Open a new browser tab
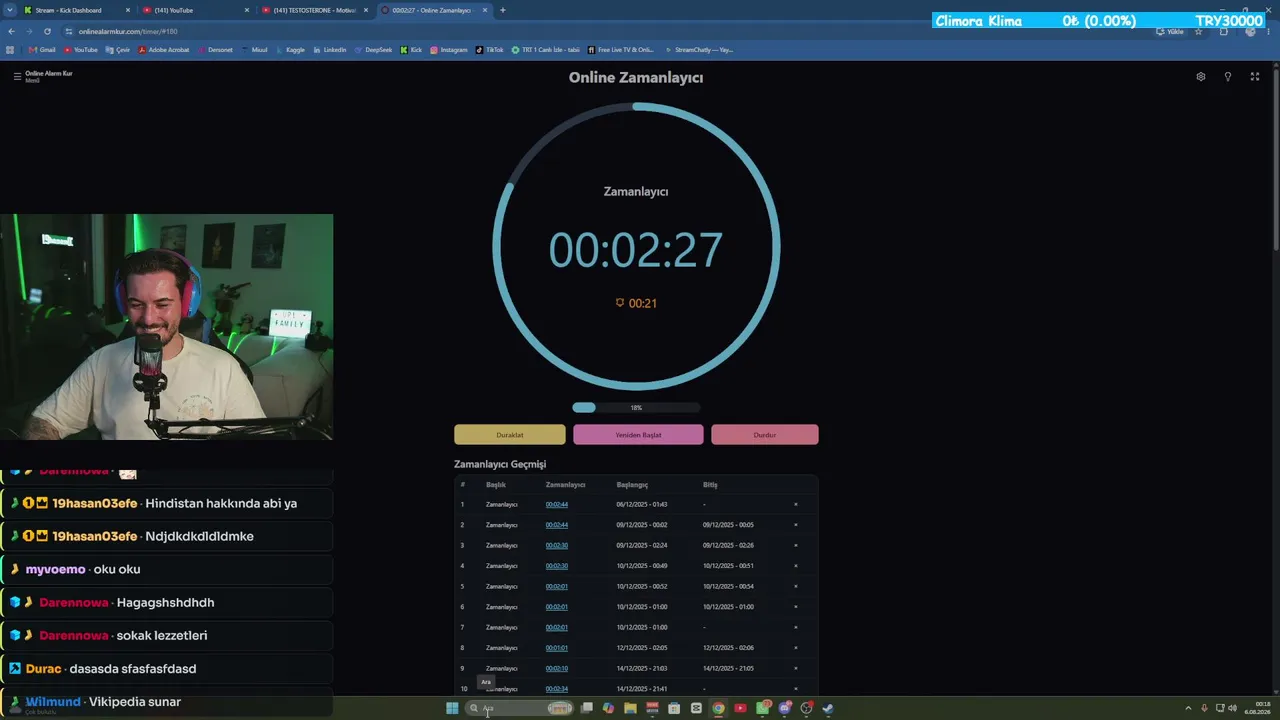Screen dimensions: 1280x720 pos(503,10)
